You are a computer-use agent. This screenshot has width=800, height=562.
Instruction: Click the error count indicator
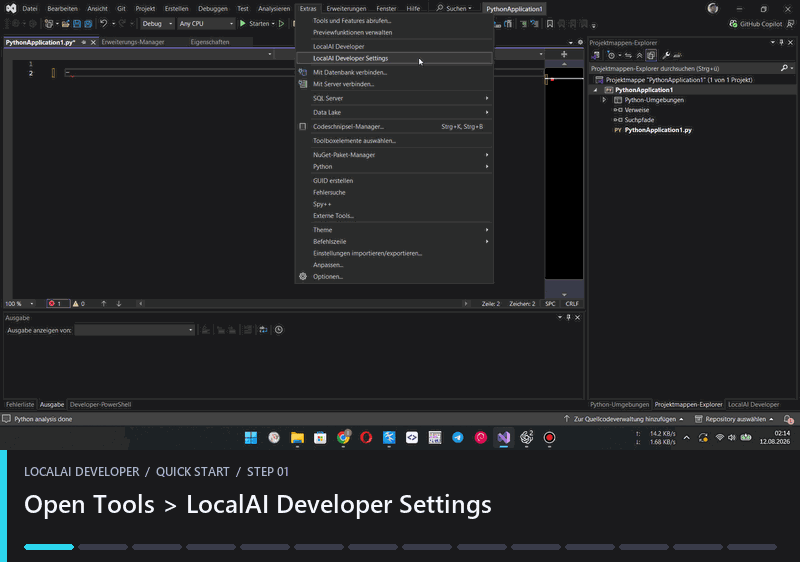58,304
